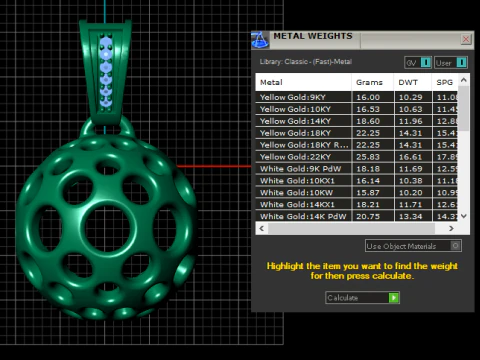Click the Library: Classic - (Fast)-Metal label
Image resolution: width=480 pixels, height=360 pixels.
[x=306, y=62]
